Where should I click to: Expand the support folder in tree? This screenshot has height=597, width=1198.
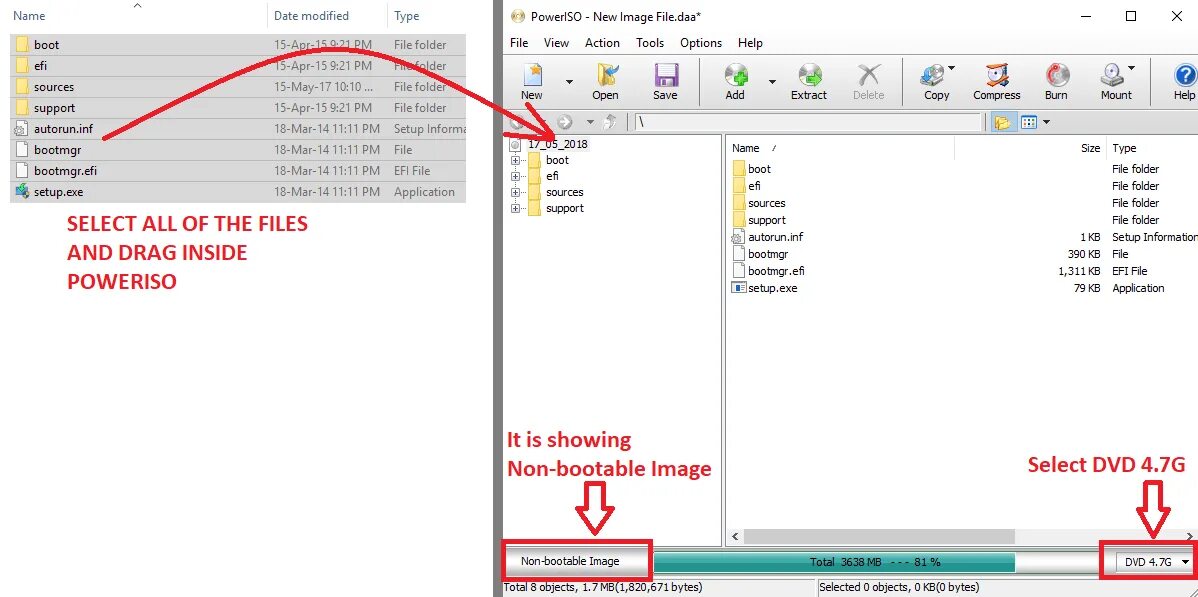coord(515,209)
